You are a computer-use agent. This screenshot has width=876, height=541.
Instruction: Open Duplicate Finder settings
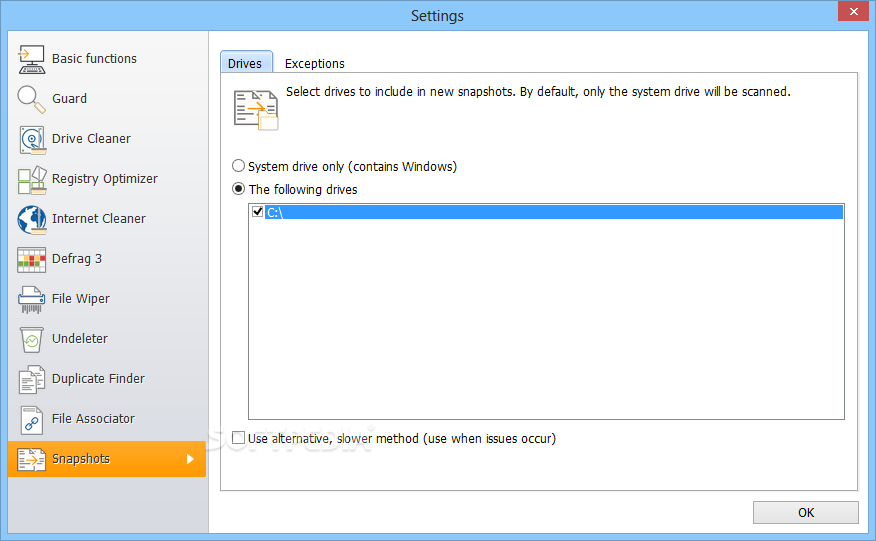[x=98, y=379]
